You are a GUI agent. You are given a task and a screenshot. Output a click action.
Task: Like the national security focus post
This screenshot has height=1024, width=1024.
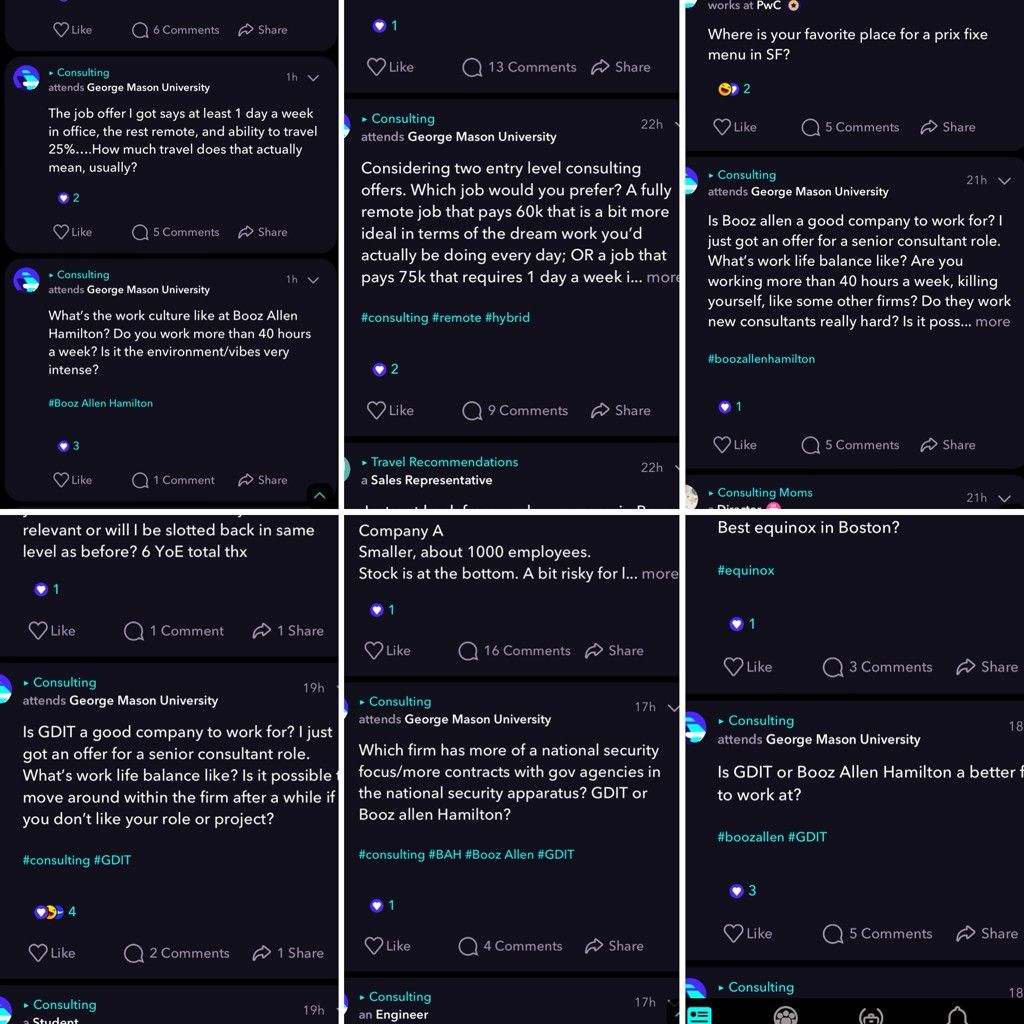pos(387,946)
